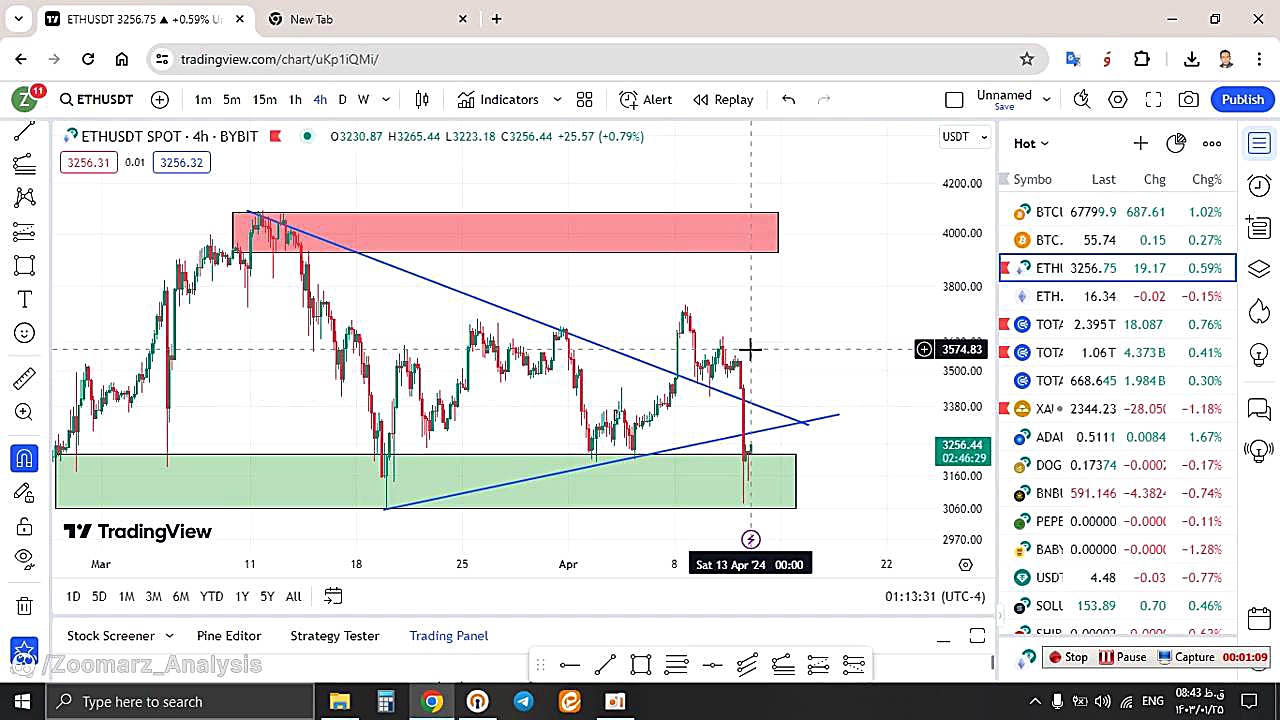Open the watchlist three-dots menu
This screenshot has width=1280, height=720.
point(1212,143)
